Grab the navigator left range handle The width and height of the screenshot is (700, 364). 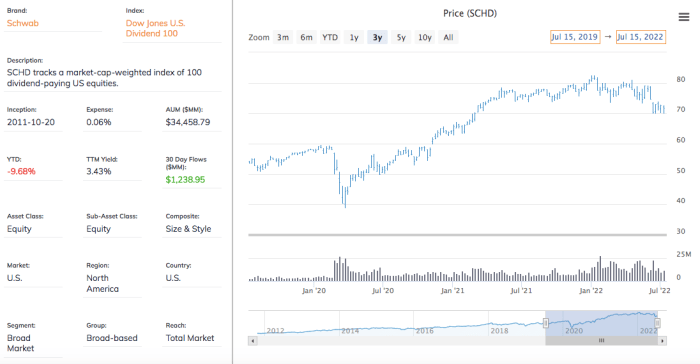(546, 323)
